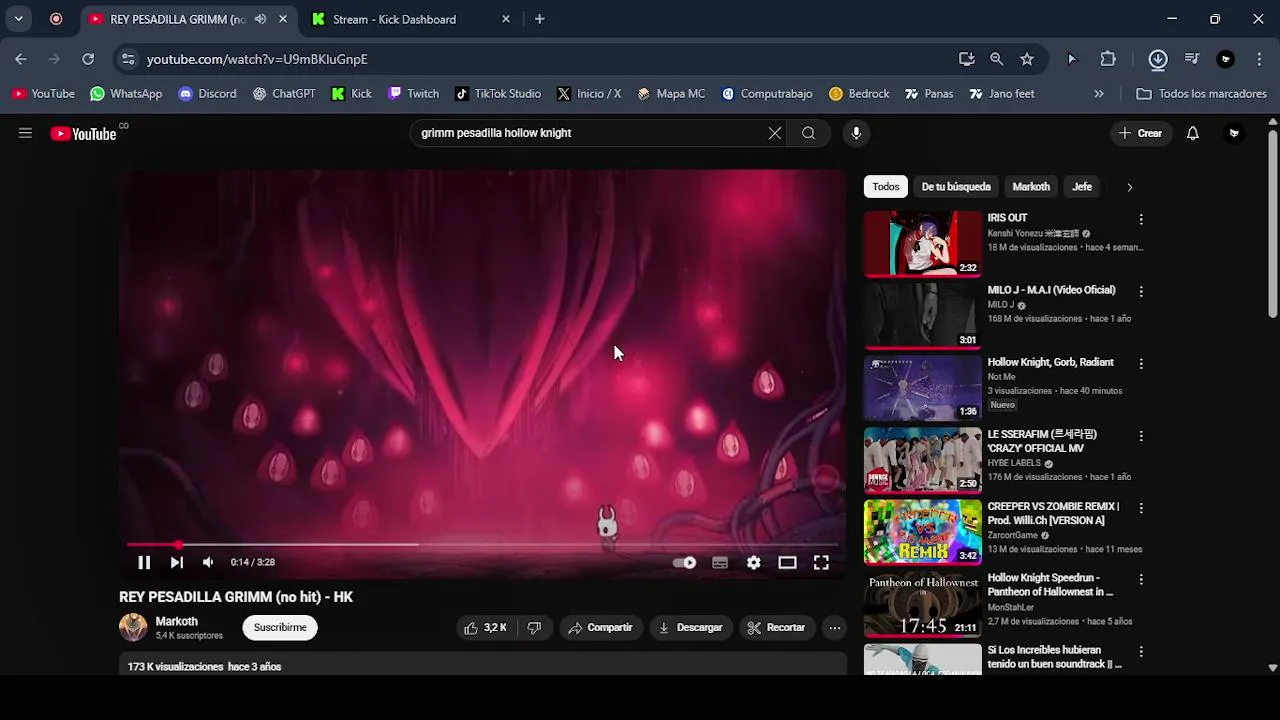Viewport: 1280px width, 720px height.
Task: View site information in address bar
Action: [x=128, y=59]
